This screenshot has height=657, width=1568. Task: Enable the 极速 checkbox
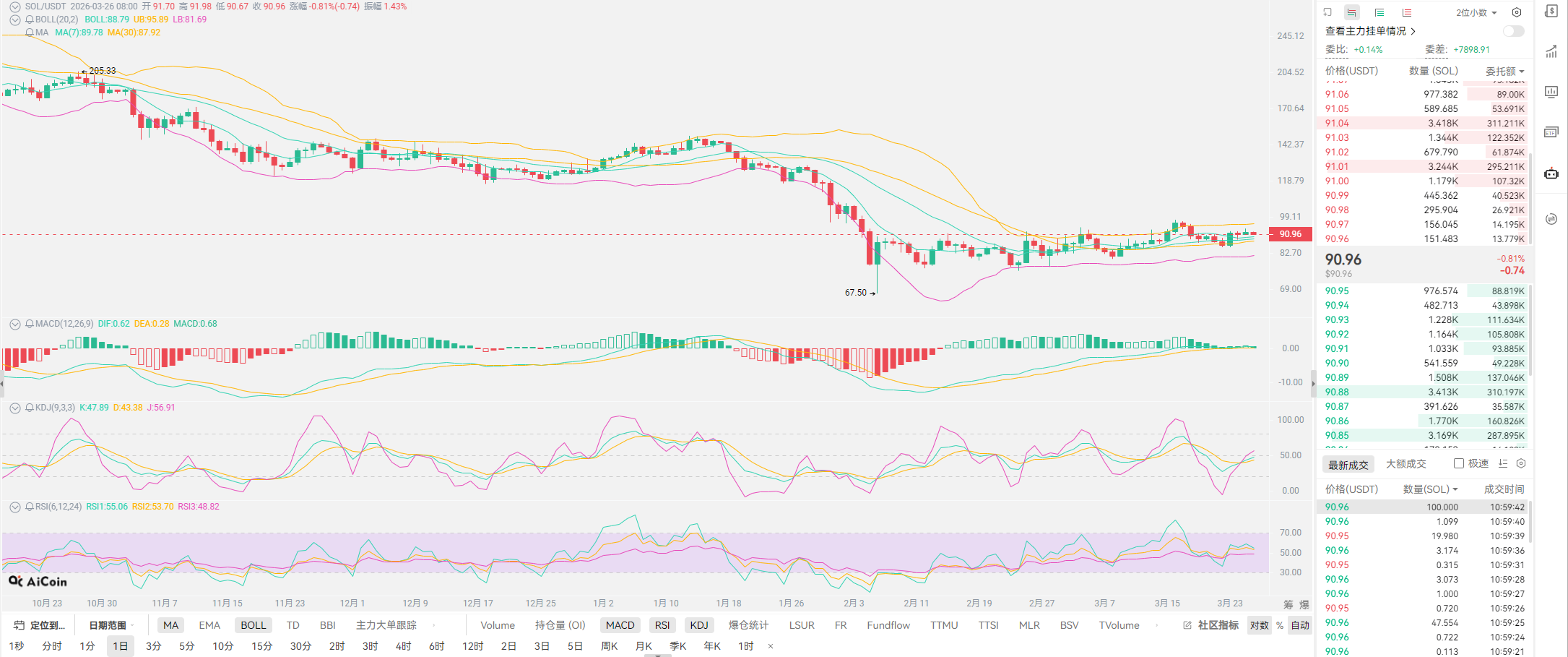(1459, 463)
